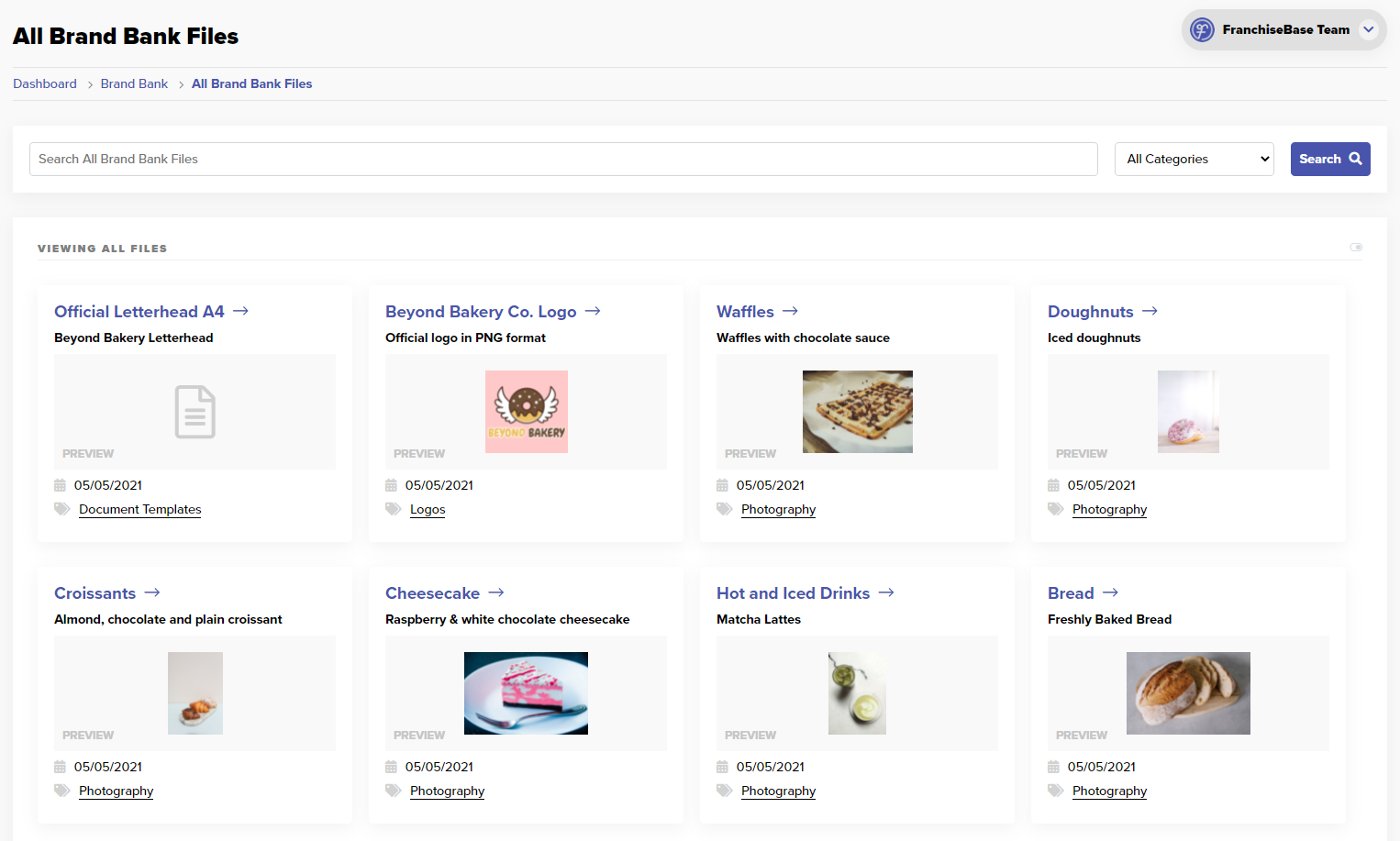Click the arrow icon beside Doughnuts
Screen dimensions: 1400x841
pyautogui.click(x=1150, y=312)
